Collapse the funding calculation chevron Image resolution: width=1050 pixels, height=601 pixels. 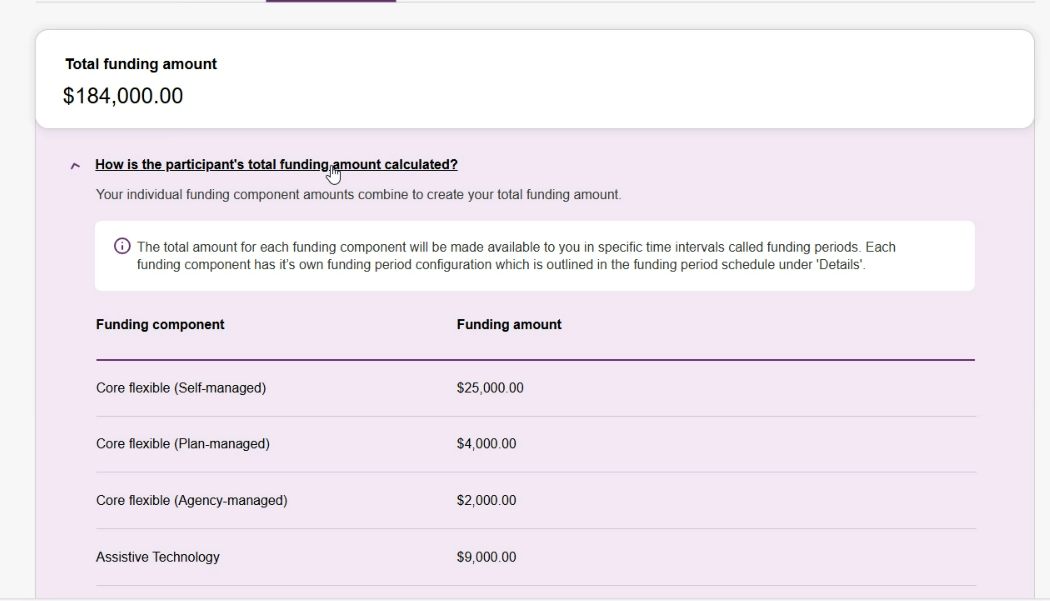(x=75, y=165)
